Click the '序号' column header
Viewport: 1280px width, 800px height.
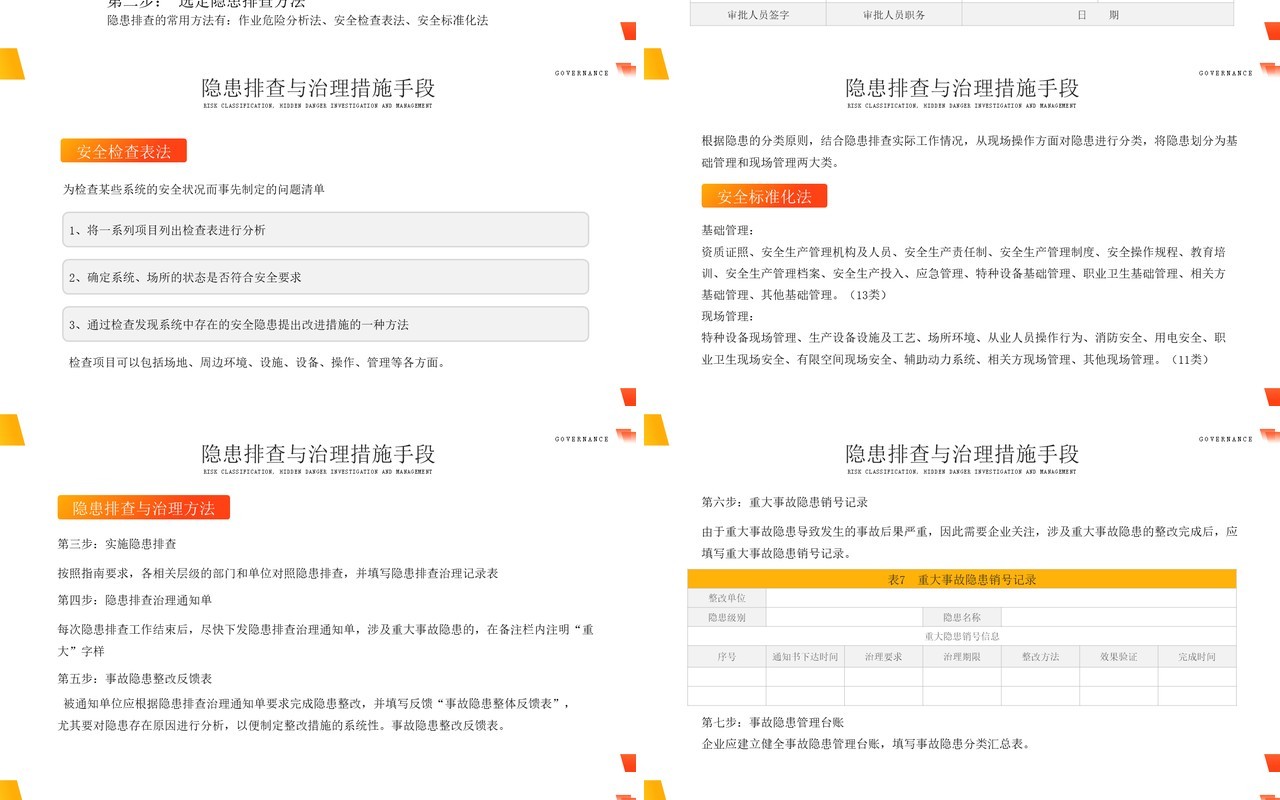[727, 657]
